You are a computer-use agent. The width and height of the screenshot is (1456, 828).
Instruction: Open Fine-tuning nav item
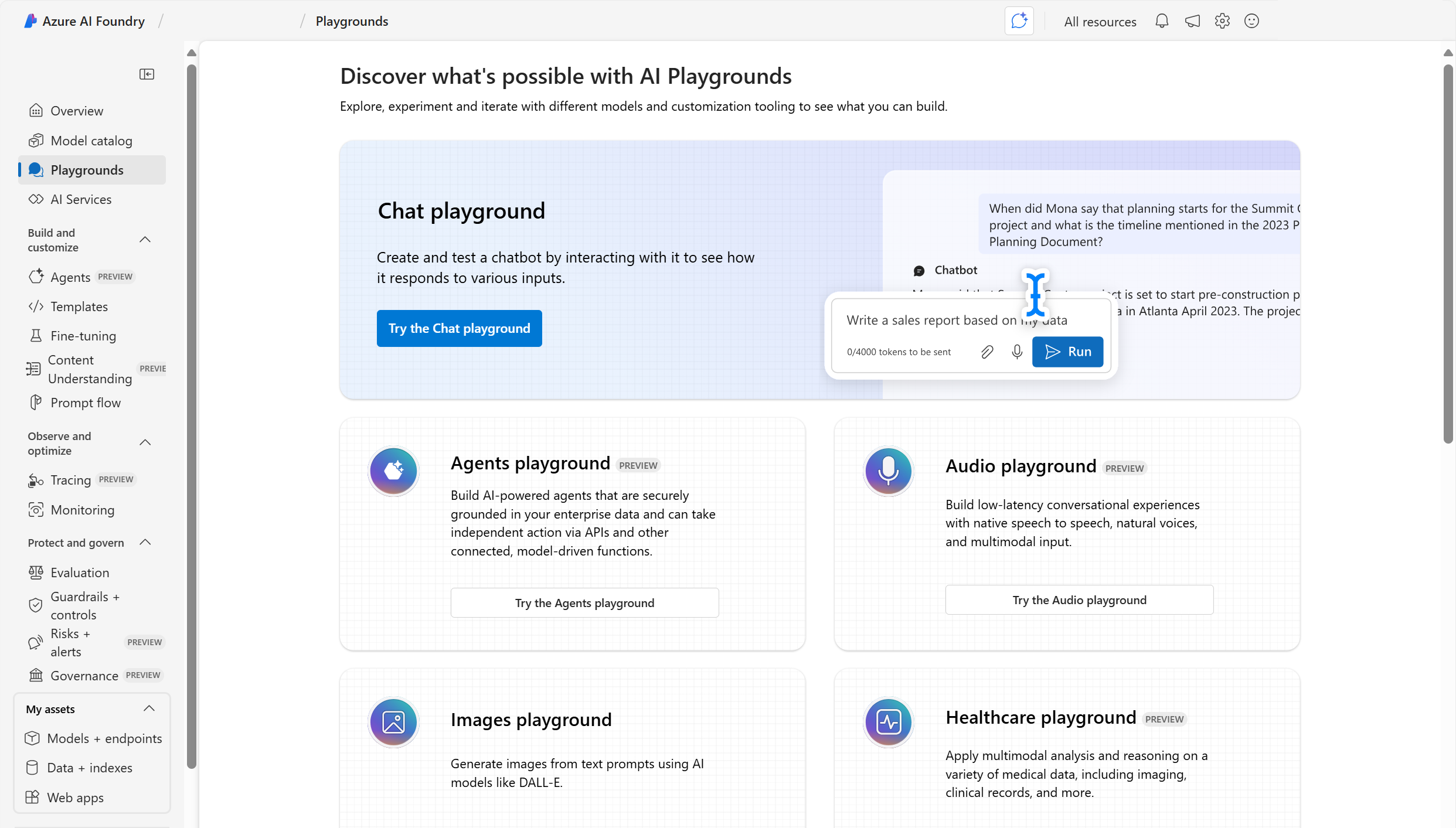click(x=92, y=336)
